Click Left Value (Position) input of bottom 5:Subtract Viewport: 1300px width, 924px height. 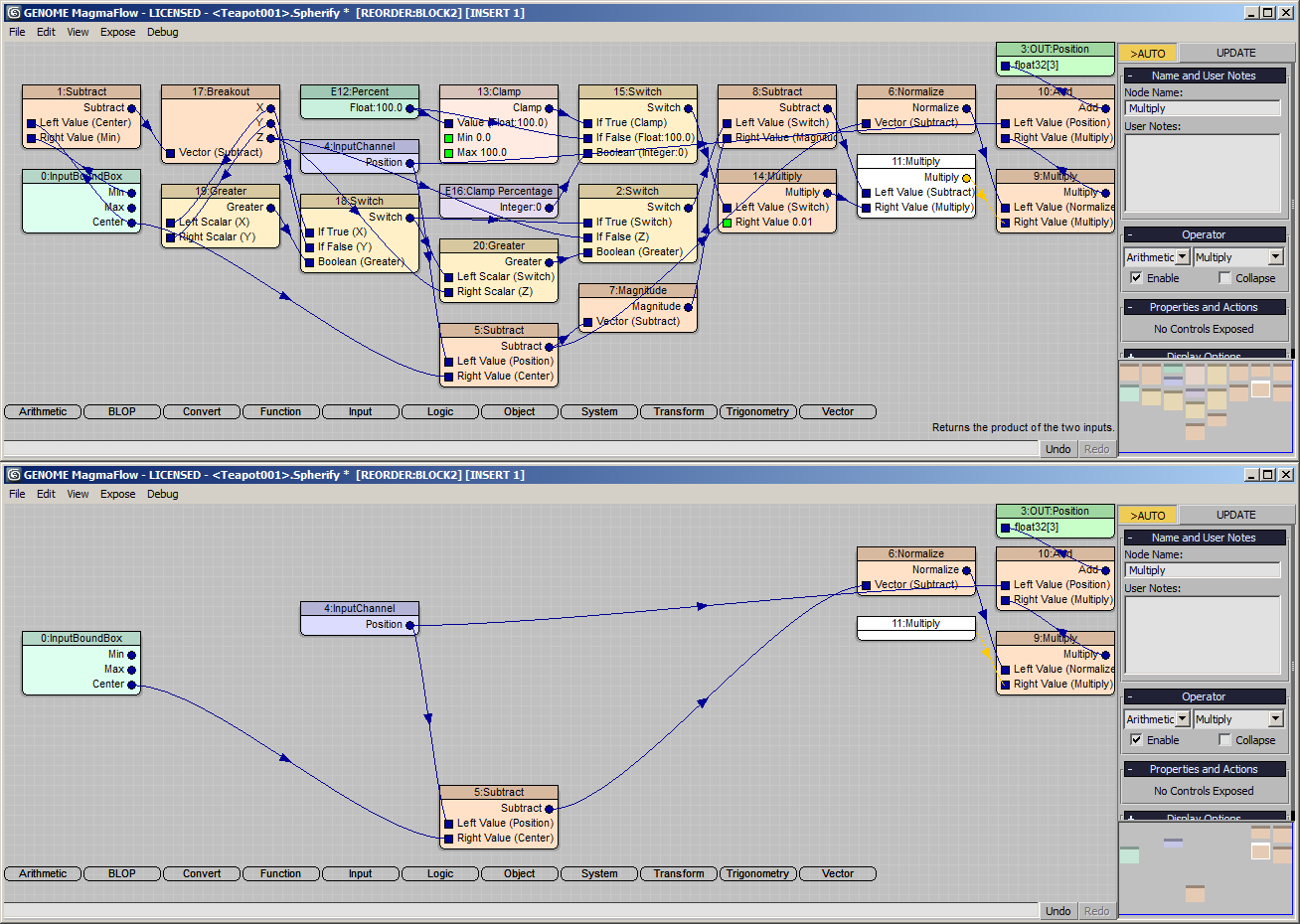click(448, 824)
